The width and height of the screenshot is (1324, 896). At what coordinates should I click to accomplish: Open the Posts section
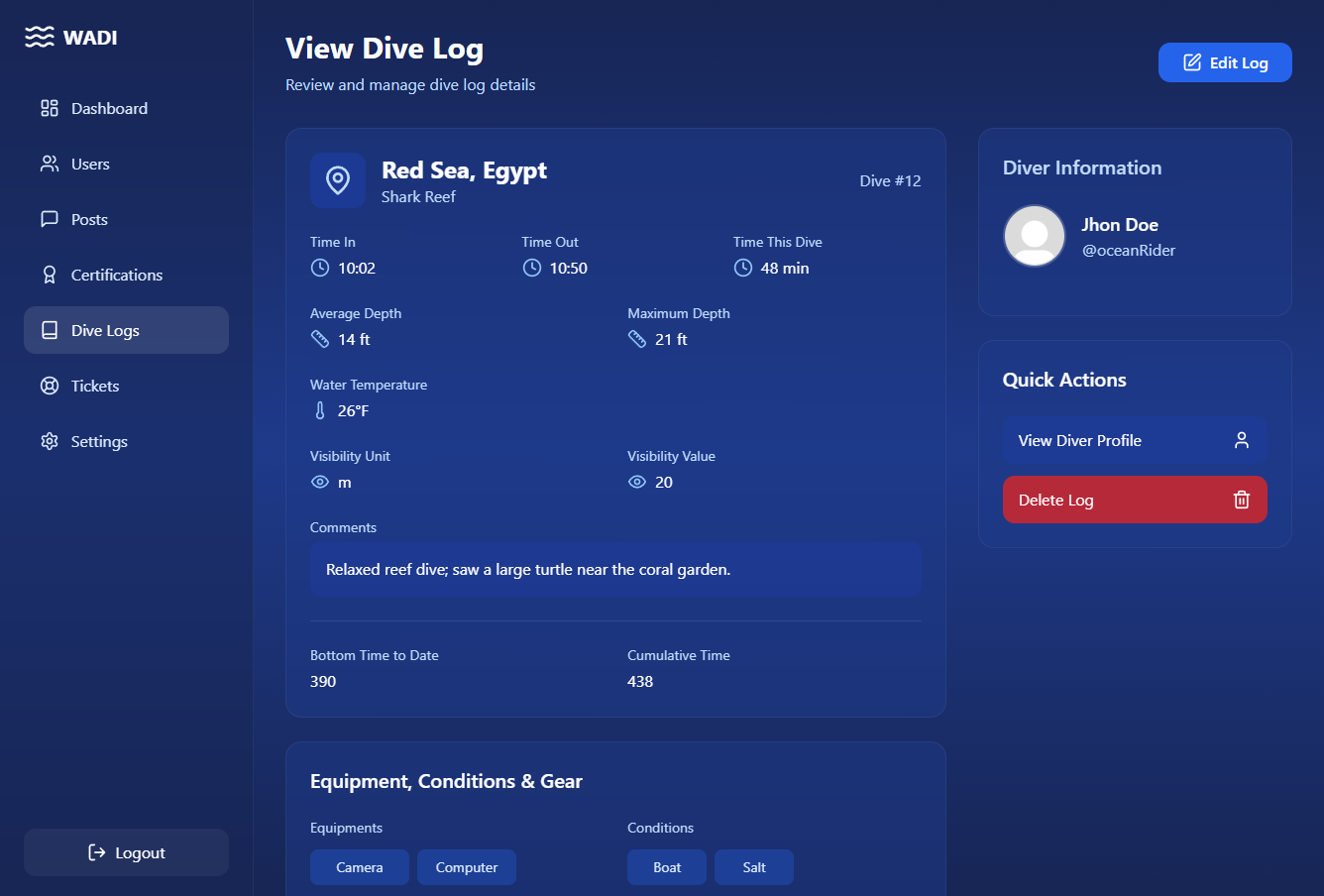pos(89,219)
